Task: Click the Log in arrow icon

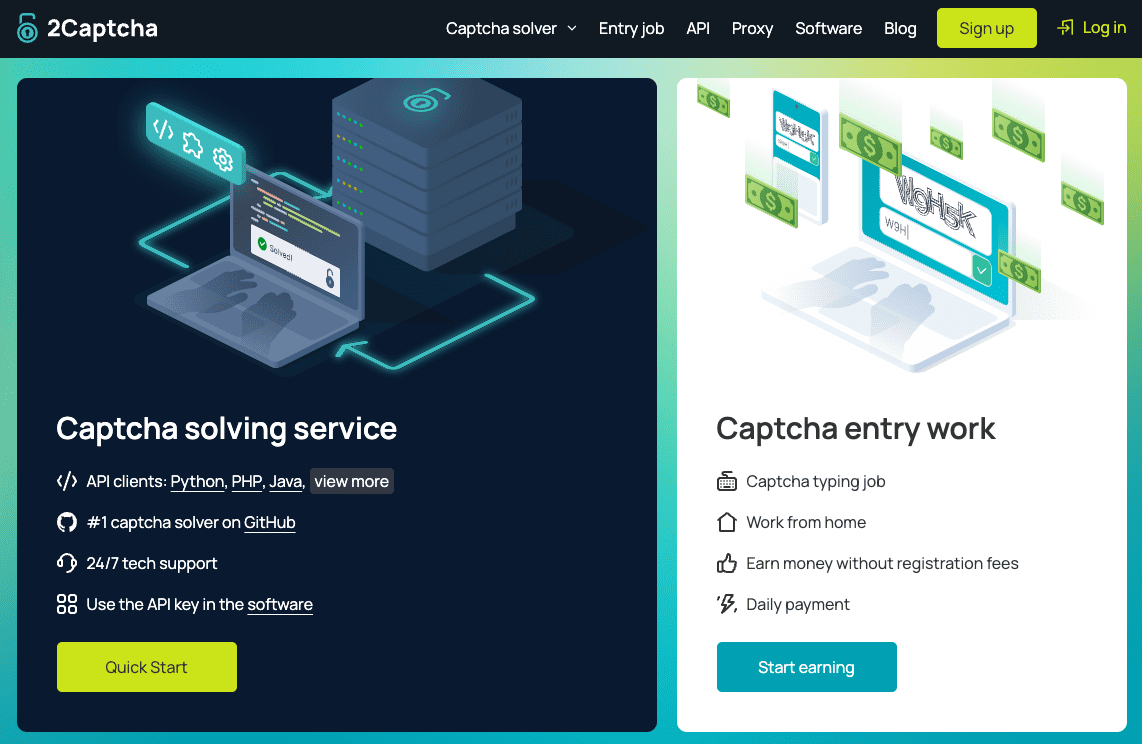Action: (x=1064, y=27)
